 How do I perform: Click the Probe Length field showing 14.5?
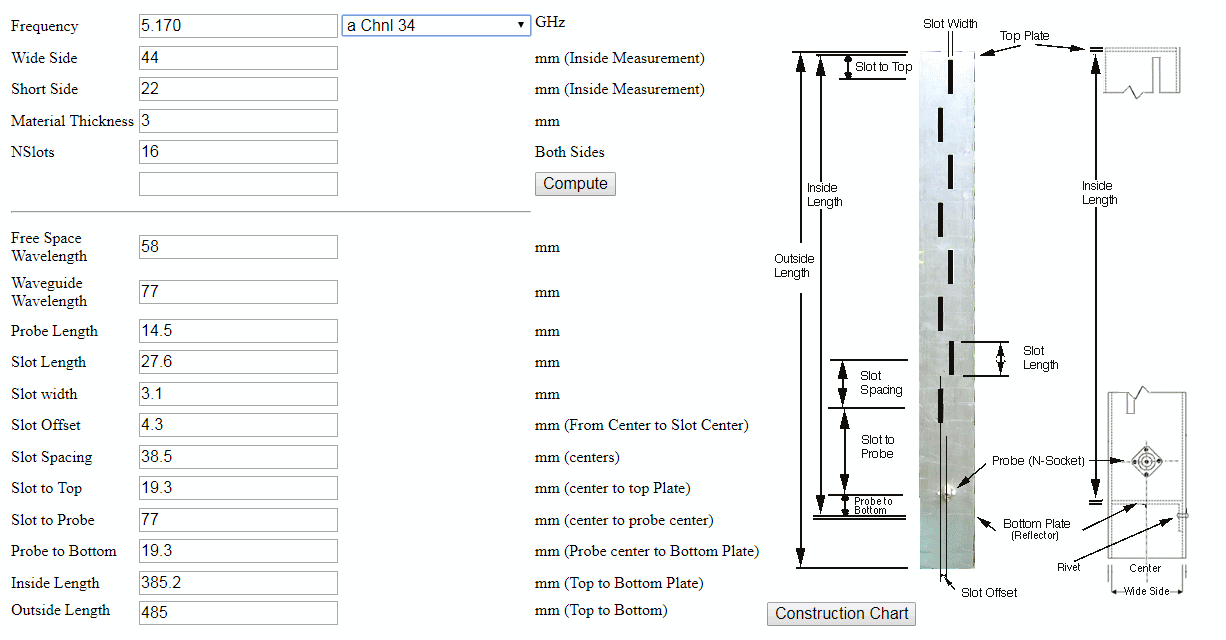(x=238, y=331)
